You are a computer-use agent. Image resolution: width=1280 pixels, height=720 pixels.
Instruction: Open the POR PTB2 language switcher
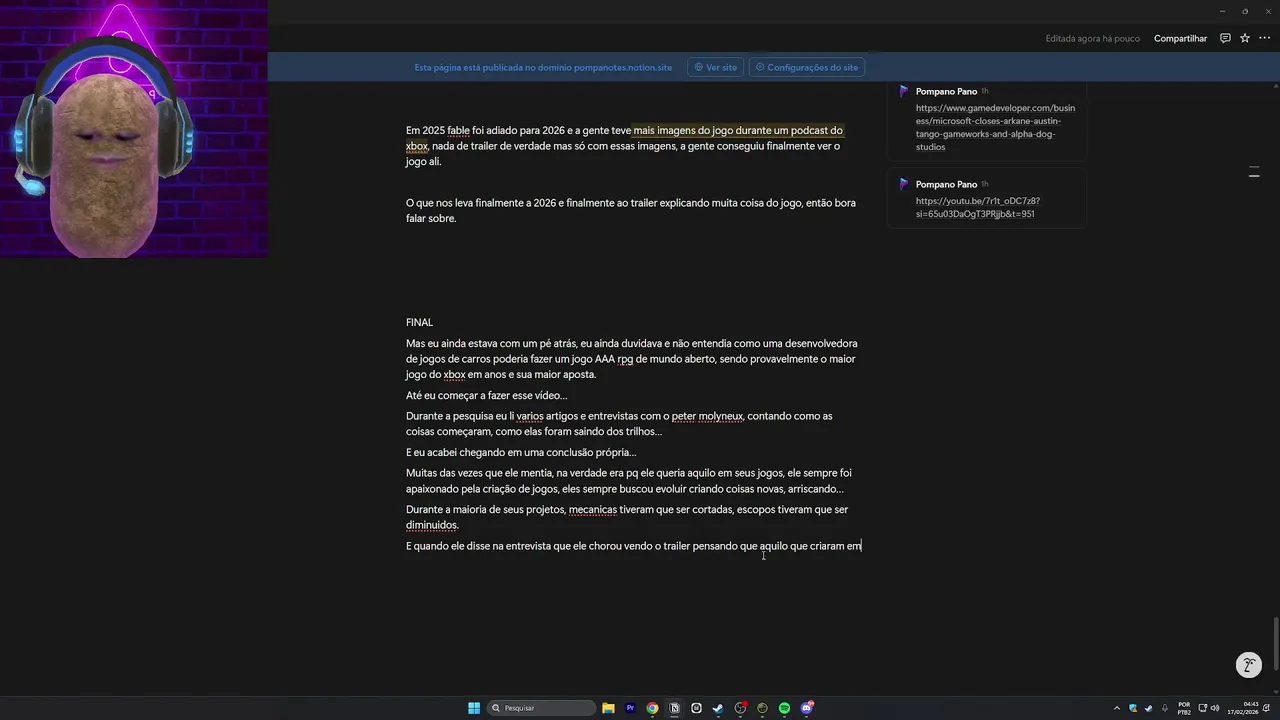pos(1184,708)
